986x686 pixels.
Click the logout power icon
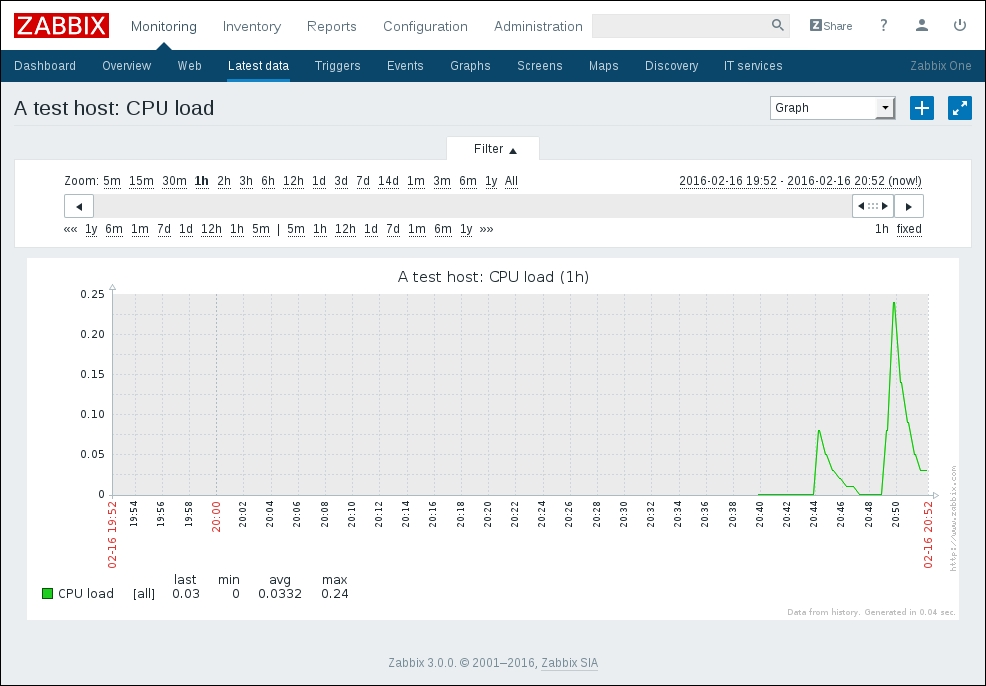click(x=960, y=26)
